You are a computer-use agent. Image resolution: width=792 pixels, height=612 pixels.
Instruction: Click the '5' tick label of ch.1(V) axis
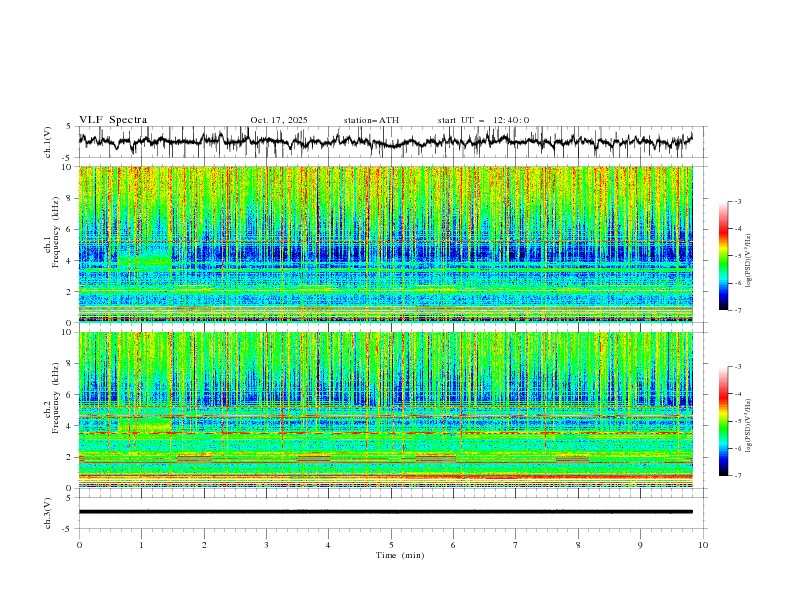point(71,127)
